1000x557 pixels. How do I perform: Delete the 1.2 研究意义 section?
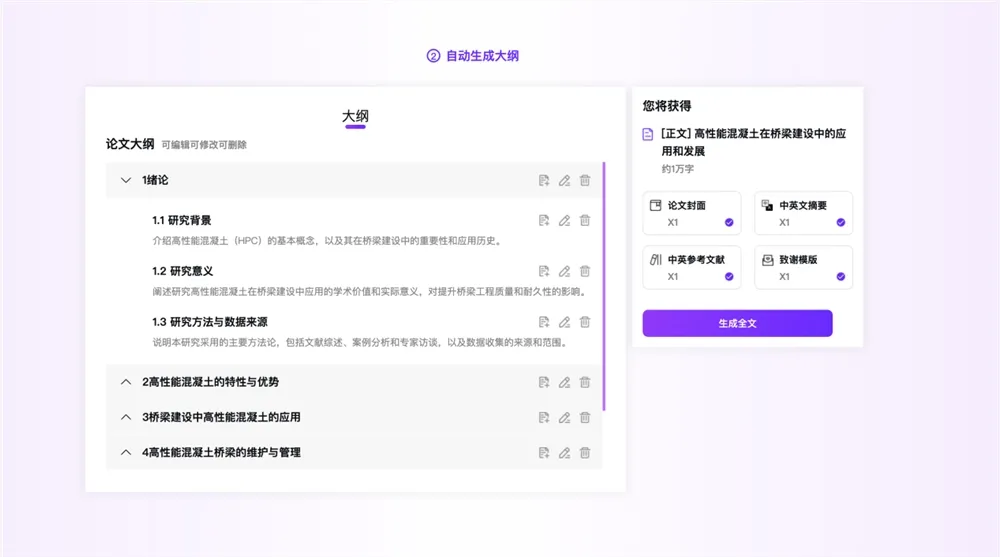click(x=585, y=271)
